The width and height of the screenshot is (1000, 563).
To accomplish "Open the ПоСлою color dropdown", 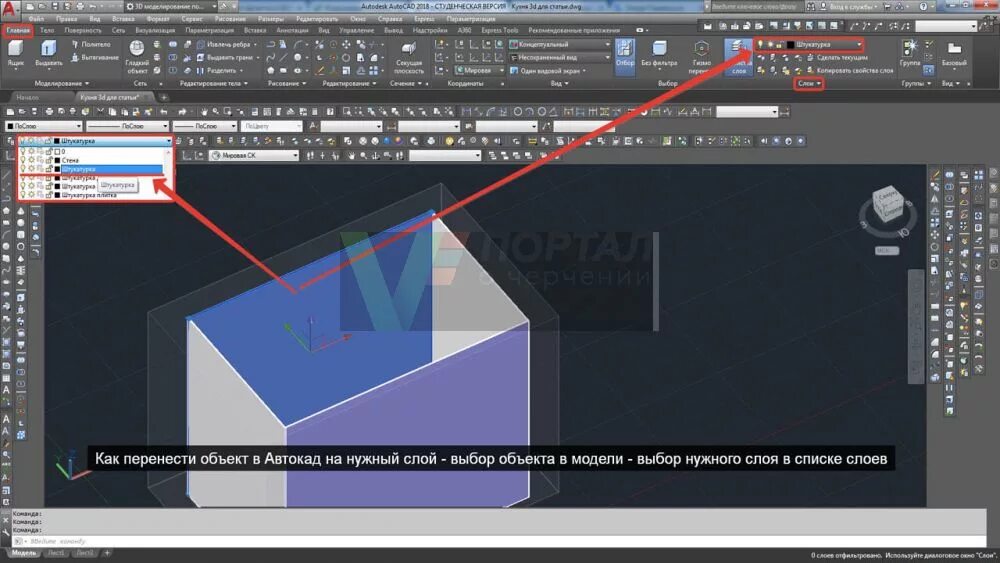I will coord(43,126).
